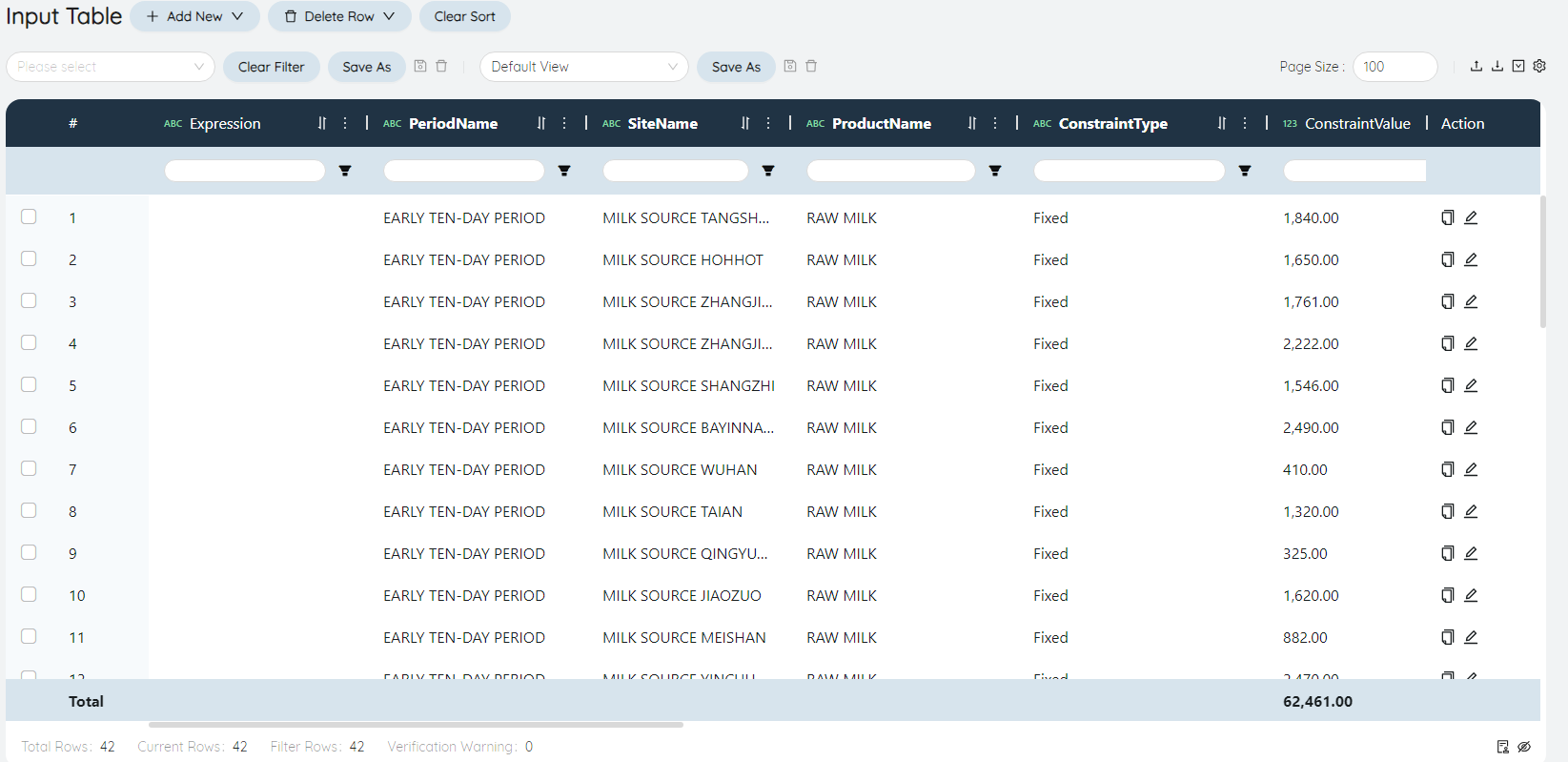This screenshot has width=1568, height=762.
Task: Click the SiteName filter text box
Action: pos(676,171)
